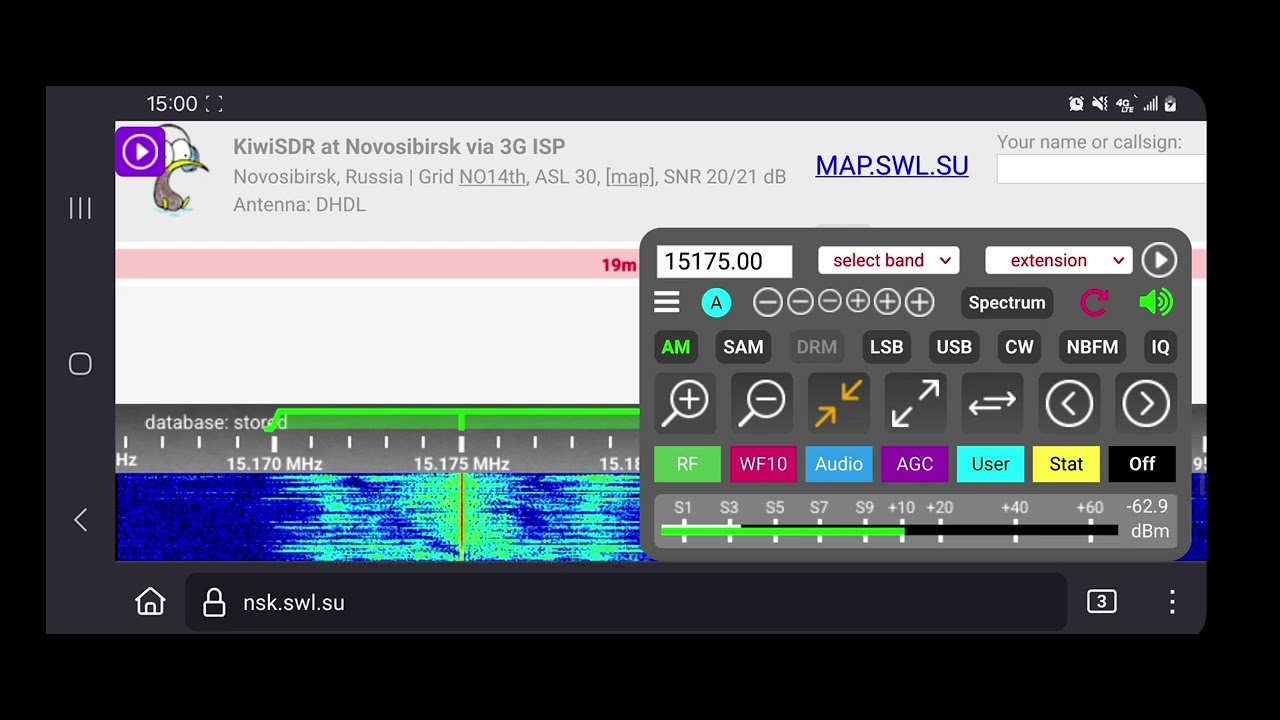
Task: Click the kiwi bird logo image
Action: click(182, 170)
